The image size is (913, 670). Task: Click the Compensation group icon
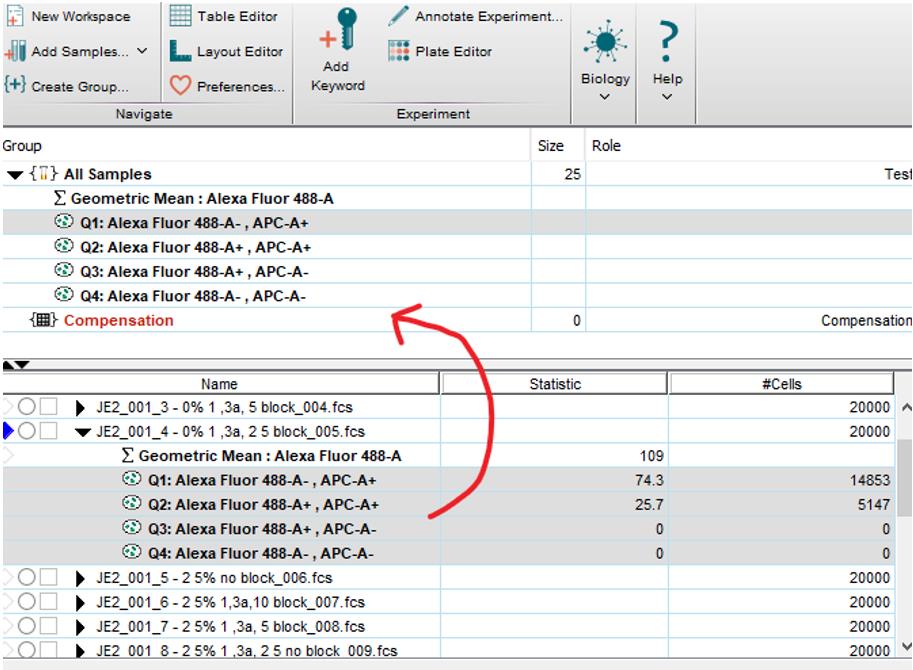[44, 320]
